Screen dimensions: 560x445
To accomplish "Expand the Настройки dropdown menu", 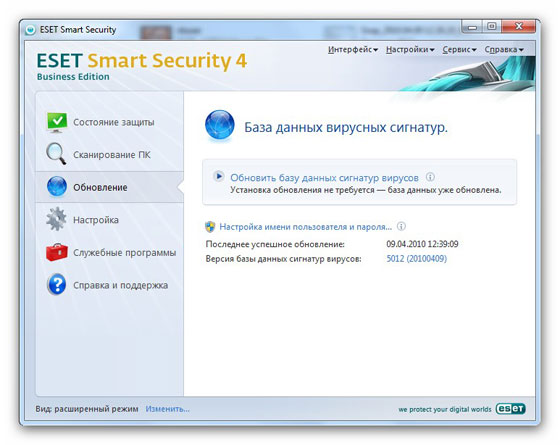I will point(410,50).
